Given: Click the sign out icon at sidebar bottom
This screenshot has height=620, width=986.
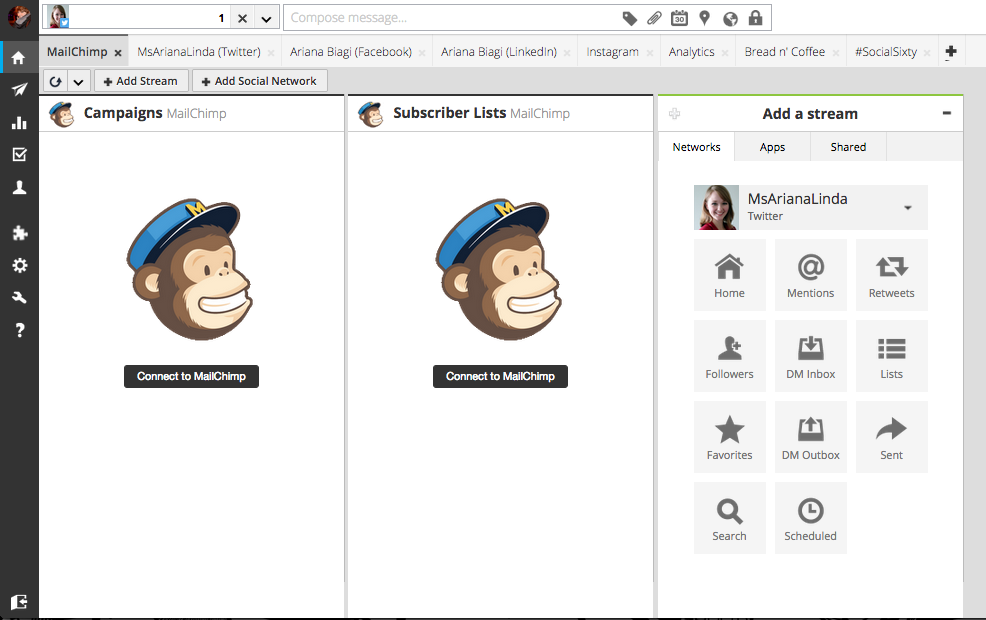Looking at the screenshot, I should (19, 602).
